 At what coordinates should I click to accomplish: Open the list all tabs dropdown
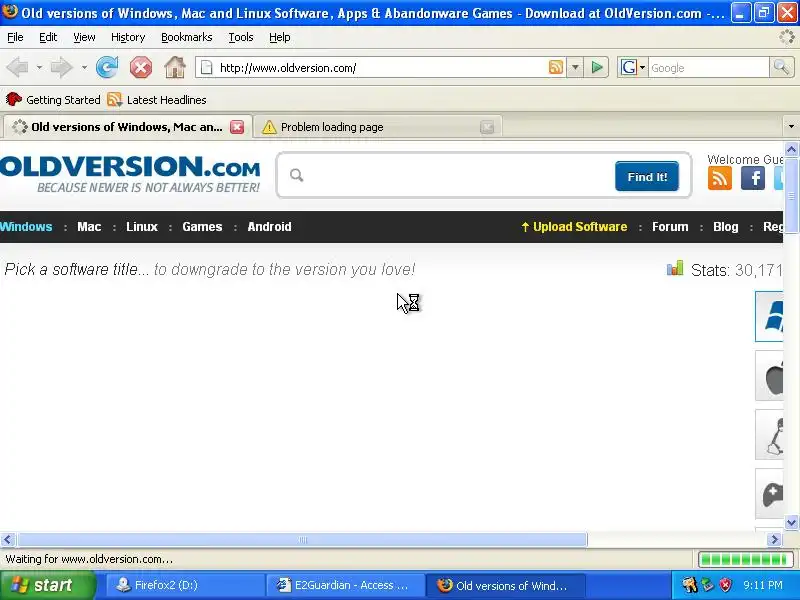coord(791,126)
